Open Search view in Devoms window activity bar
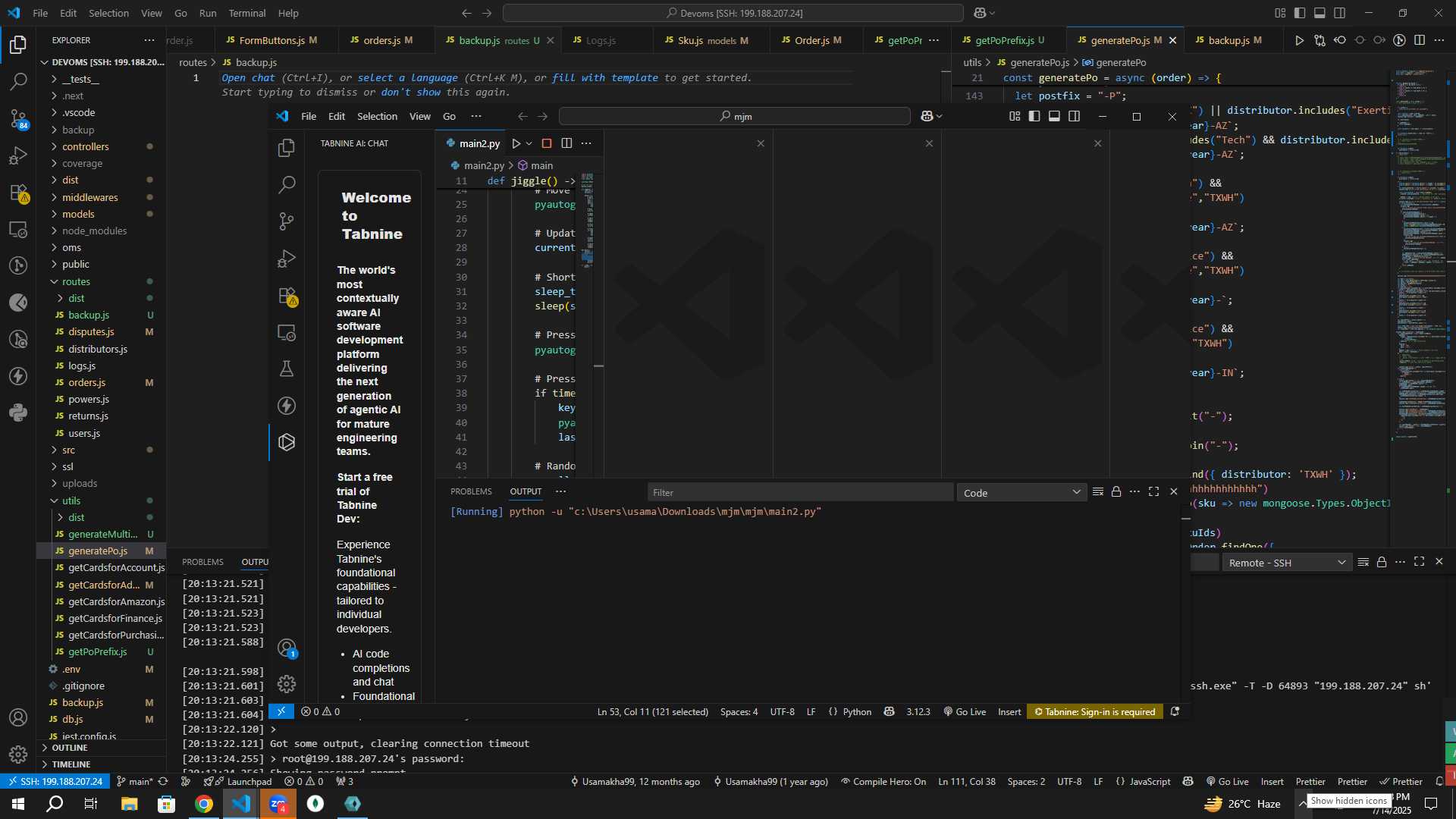Screen dimensions: 1456x819 click(18, 81)
